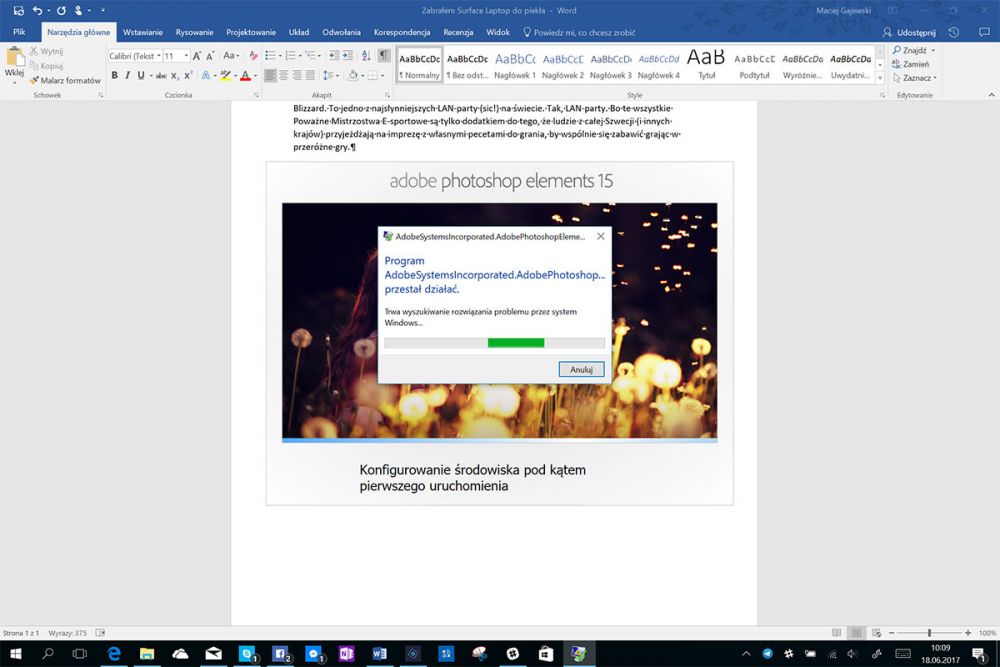Screen dimensions: 1000x667
Task: Apply the Tytuł style
Action: pyautogui.click(x=706, y=65)
